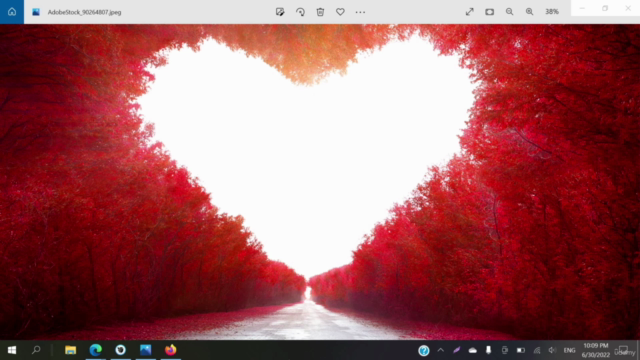Image resolution: width=640 pixels, height=360 pixels.
Task: Open File Explorer from taskbar
Action: click(71, 350)
